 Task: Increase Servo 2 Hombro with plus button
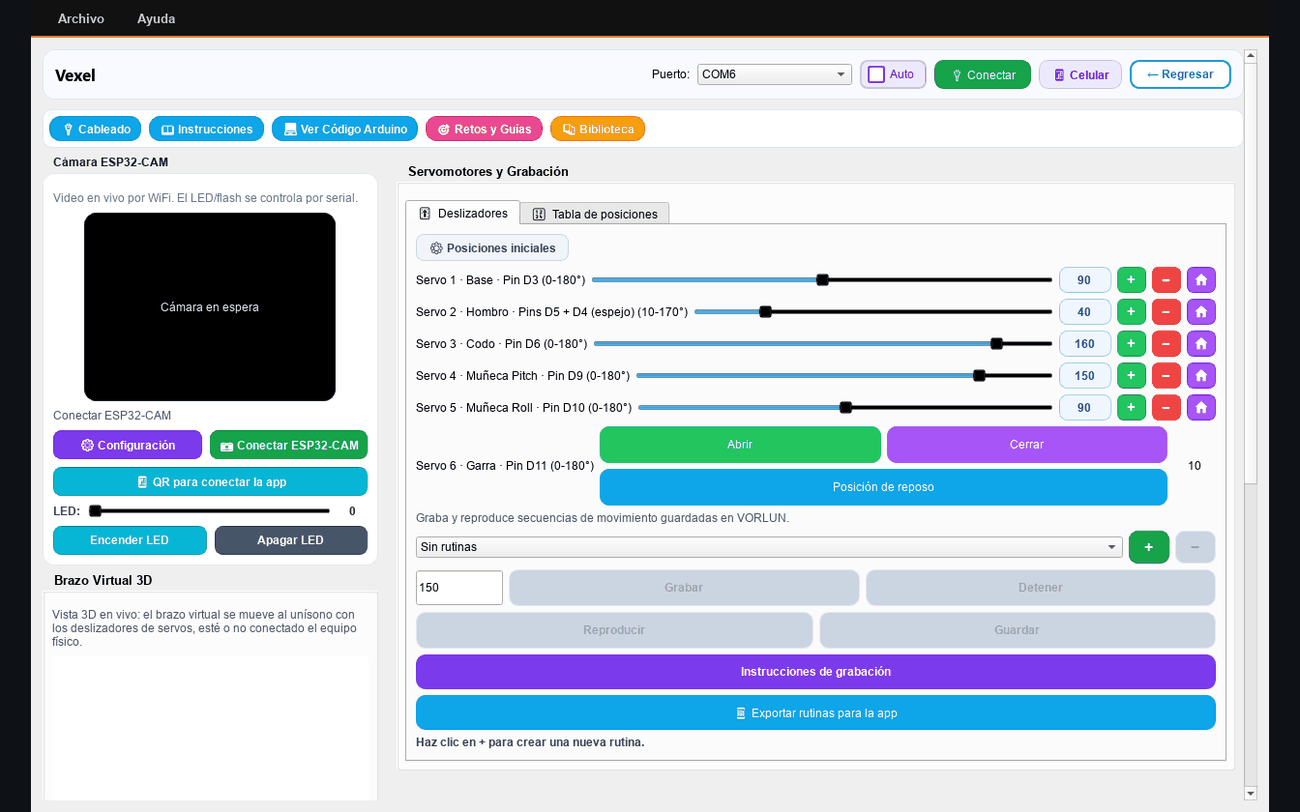(1131, 312)
